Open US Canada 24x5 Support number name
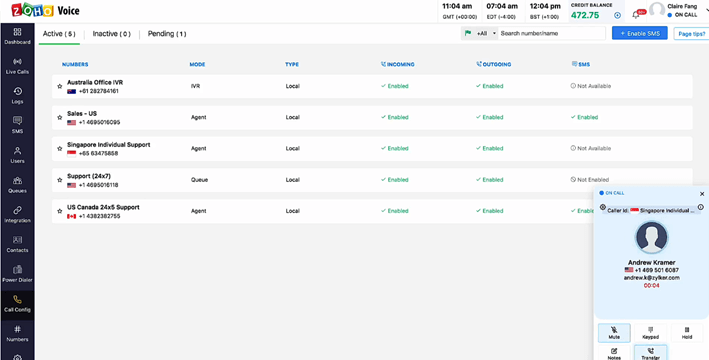Viewport: 709px width, 360px height. pos(103,207)
